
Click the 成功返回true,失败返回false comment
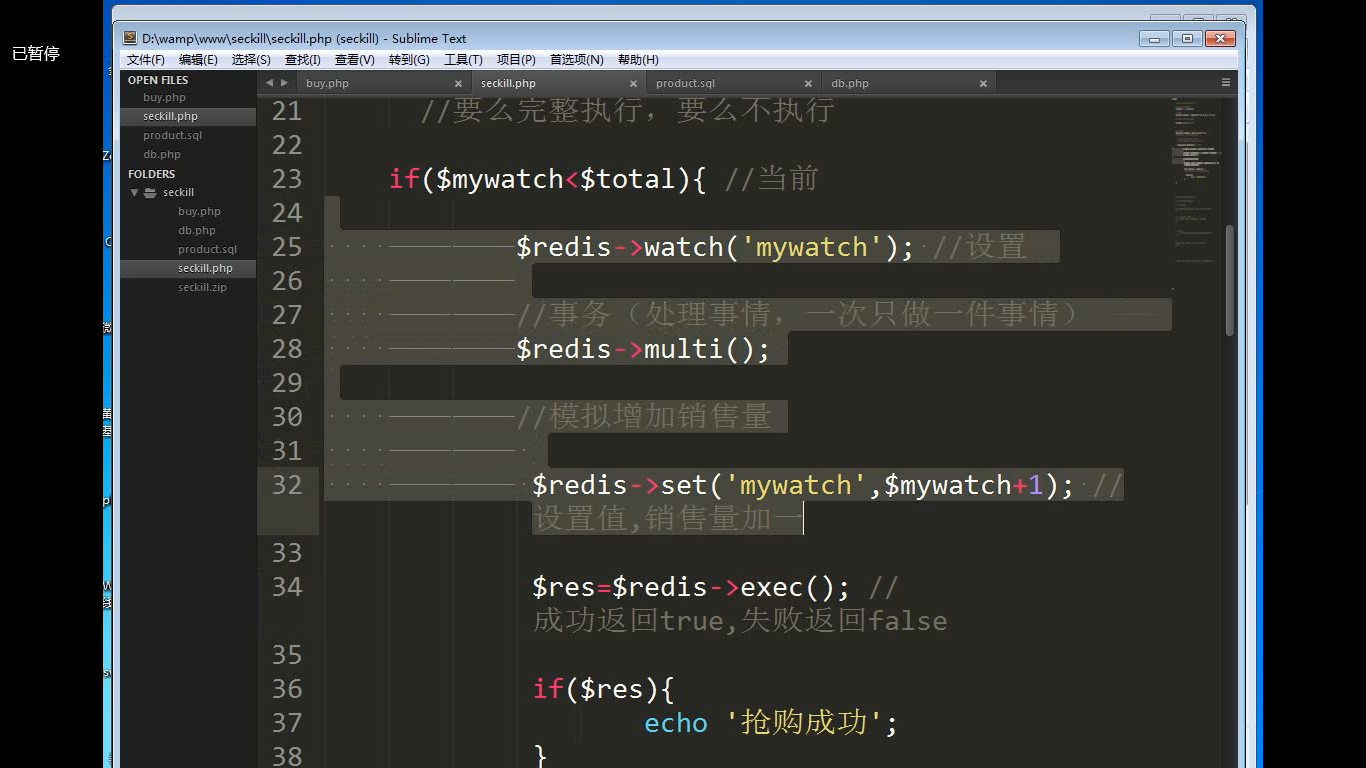[740, 621]
